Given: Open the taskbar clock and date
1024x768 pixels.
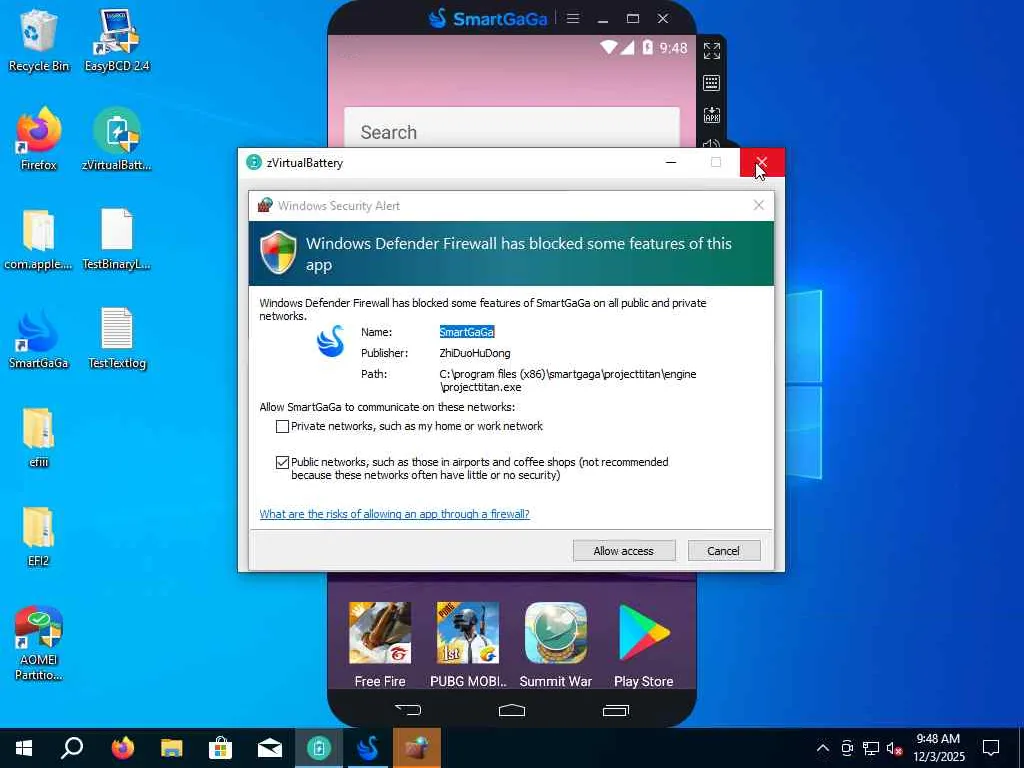Looking at the screenshot, I should coord(939,748).
